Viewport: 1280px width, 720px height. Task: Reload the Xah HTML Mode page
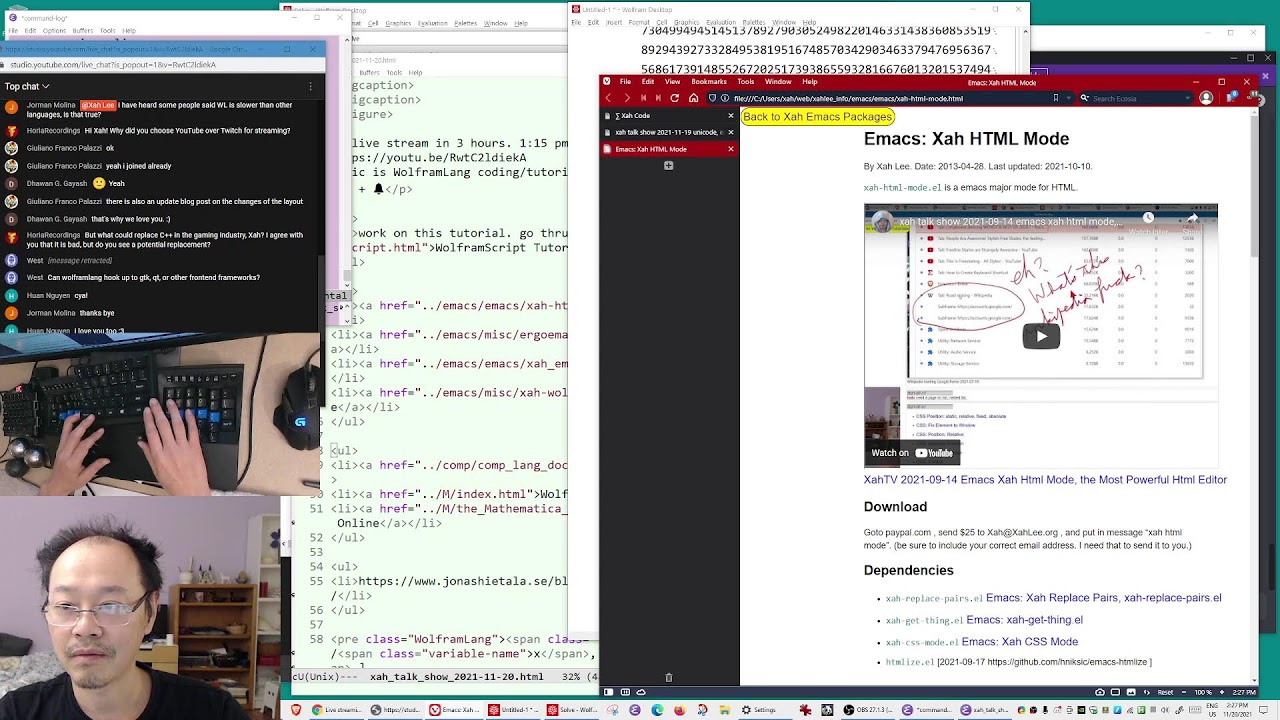(675, 98)
